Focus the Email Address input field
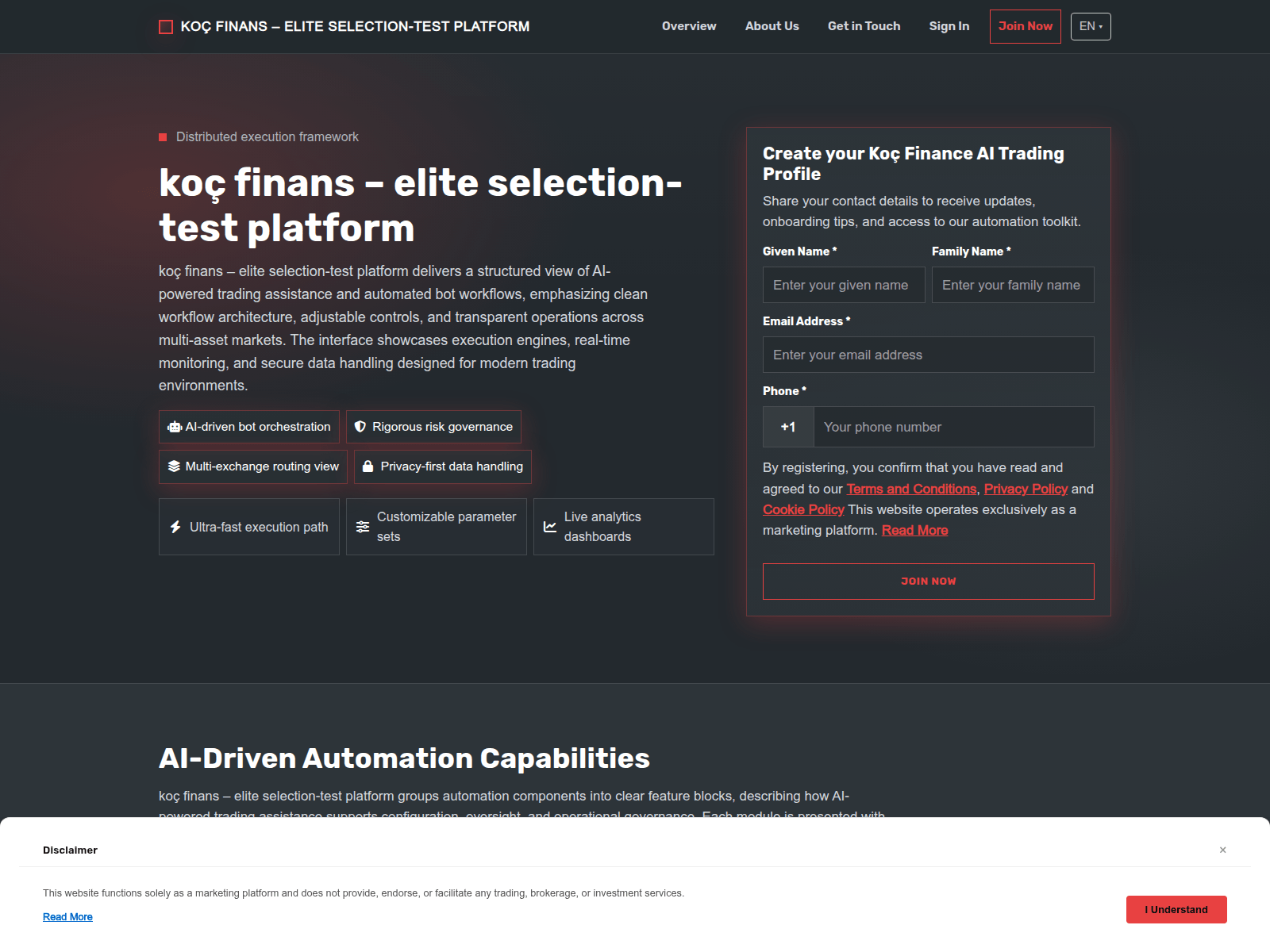1270x952 pixels. (929, 355)
